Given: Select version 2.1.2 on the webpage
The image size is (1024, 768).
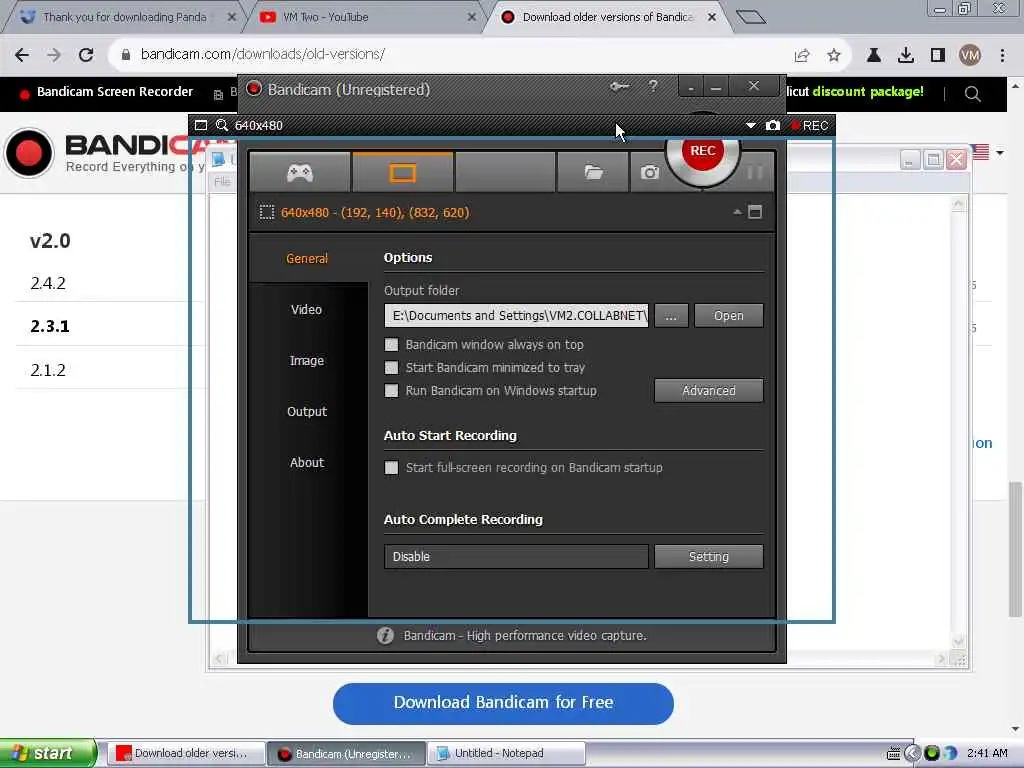Looking at the screenshot, I should (x=48, y=370).
